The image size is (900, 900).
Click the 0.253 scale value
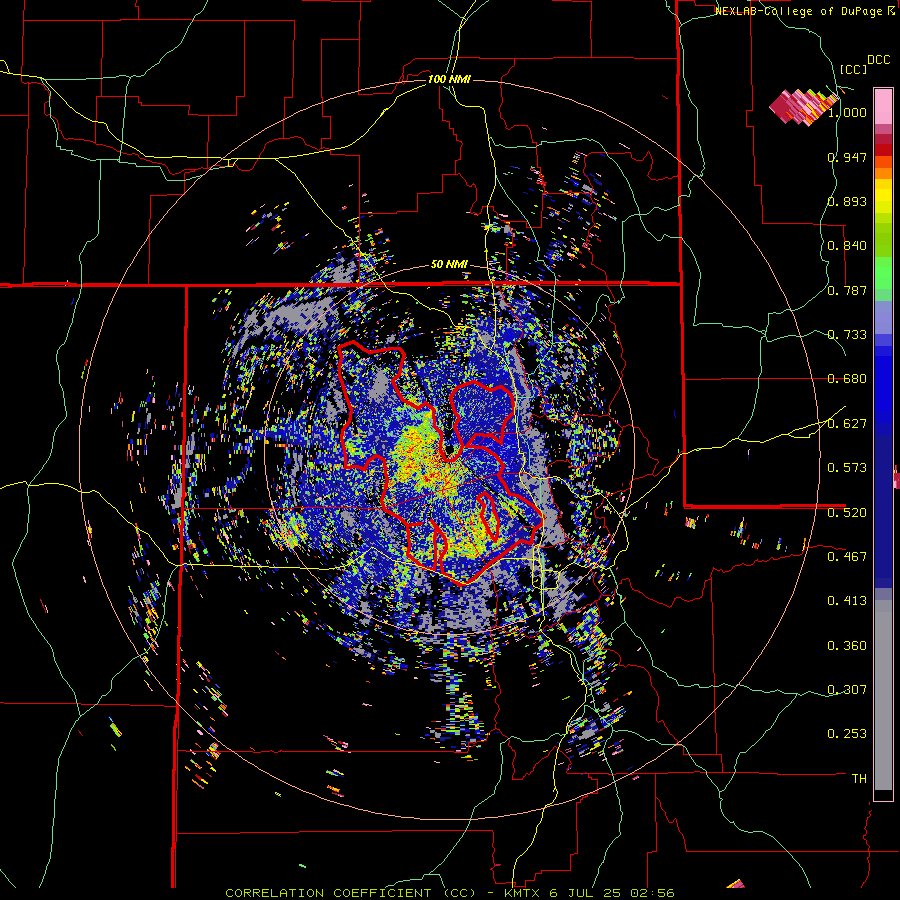(847, 734)
